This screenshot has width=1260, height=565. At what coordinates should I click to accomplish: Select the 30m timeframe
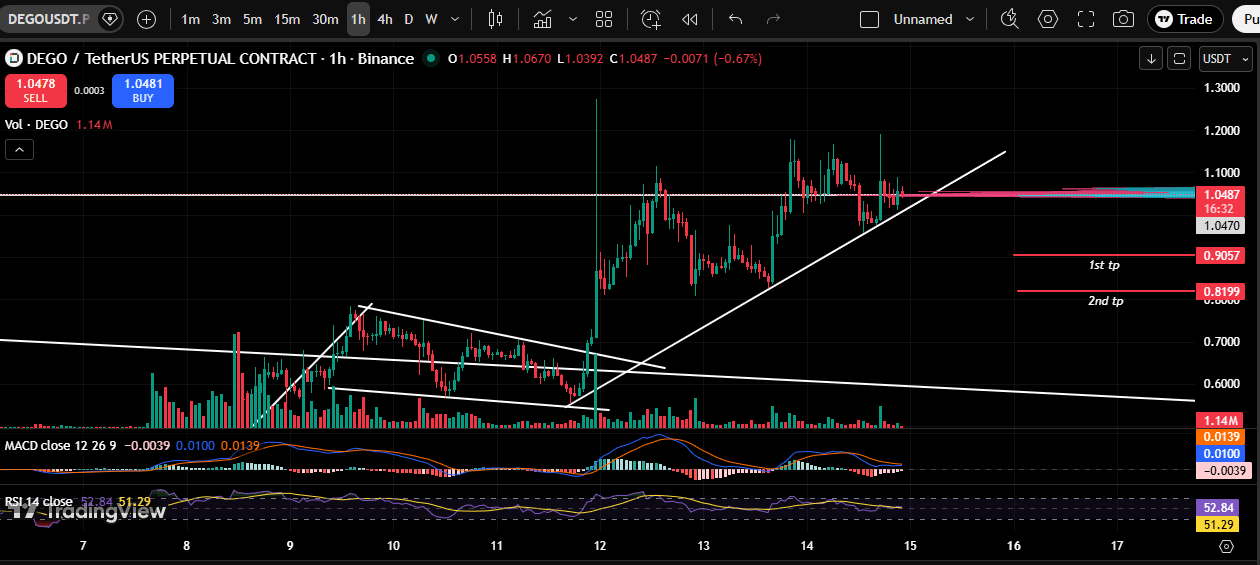coord(325,19)
